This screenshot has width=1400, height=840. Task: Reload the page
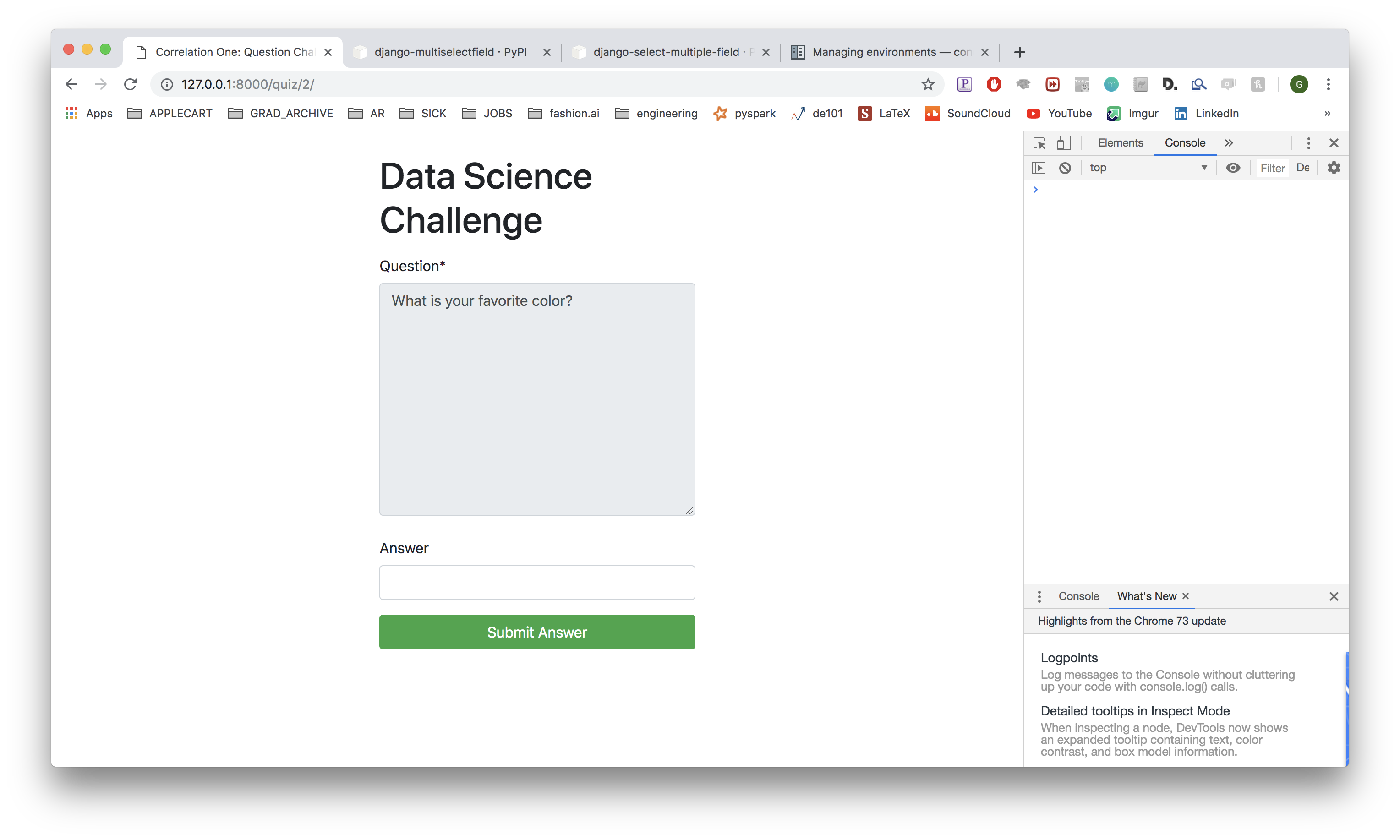coord(130,84)
